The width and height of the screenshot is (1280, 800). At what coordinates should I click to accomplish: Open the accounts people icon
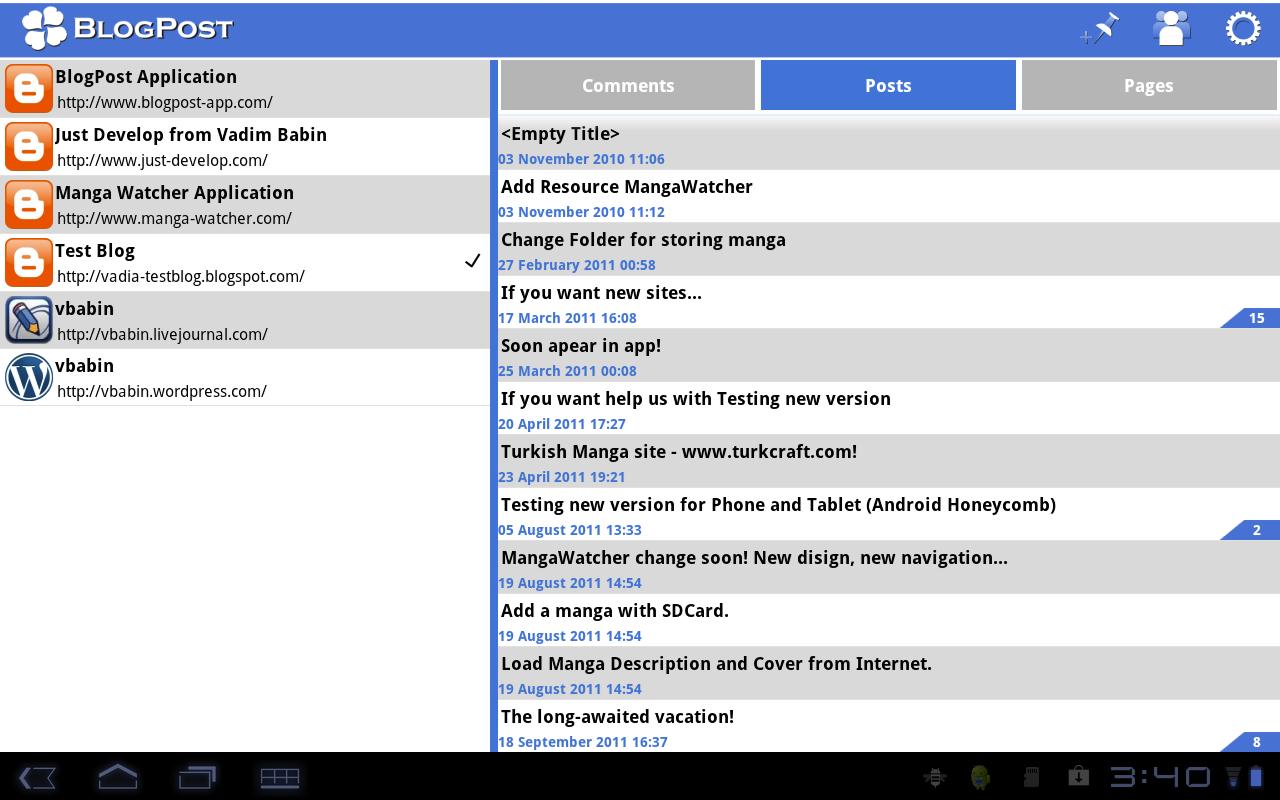1171,28
